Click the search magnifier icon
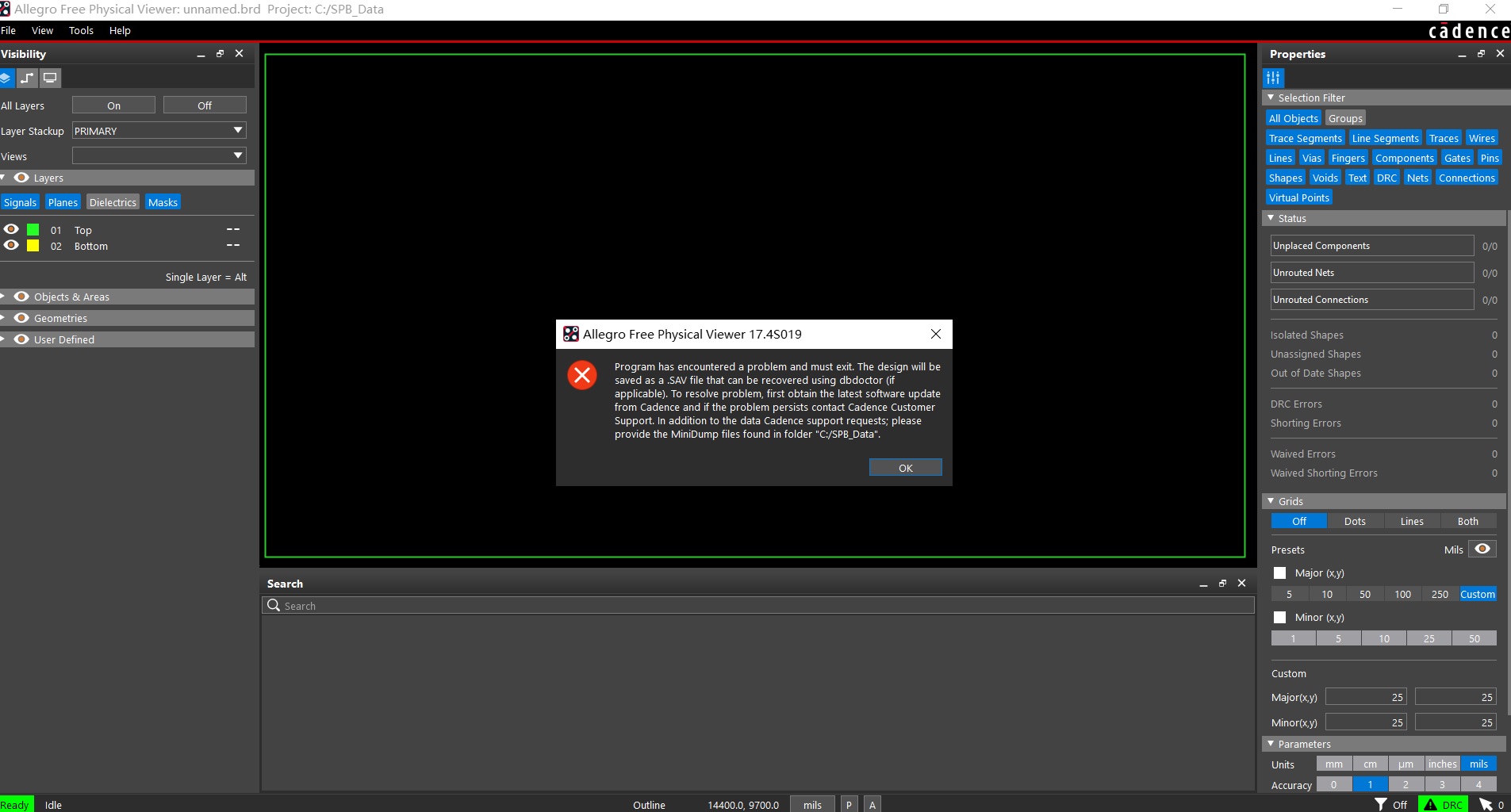 click(x=274, y=605)
